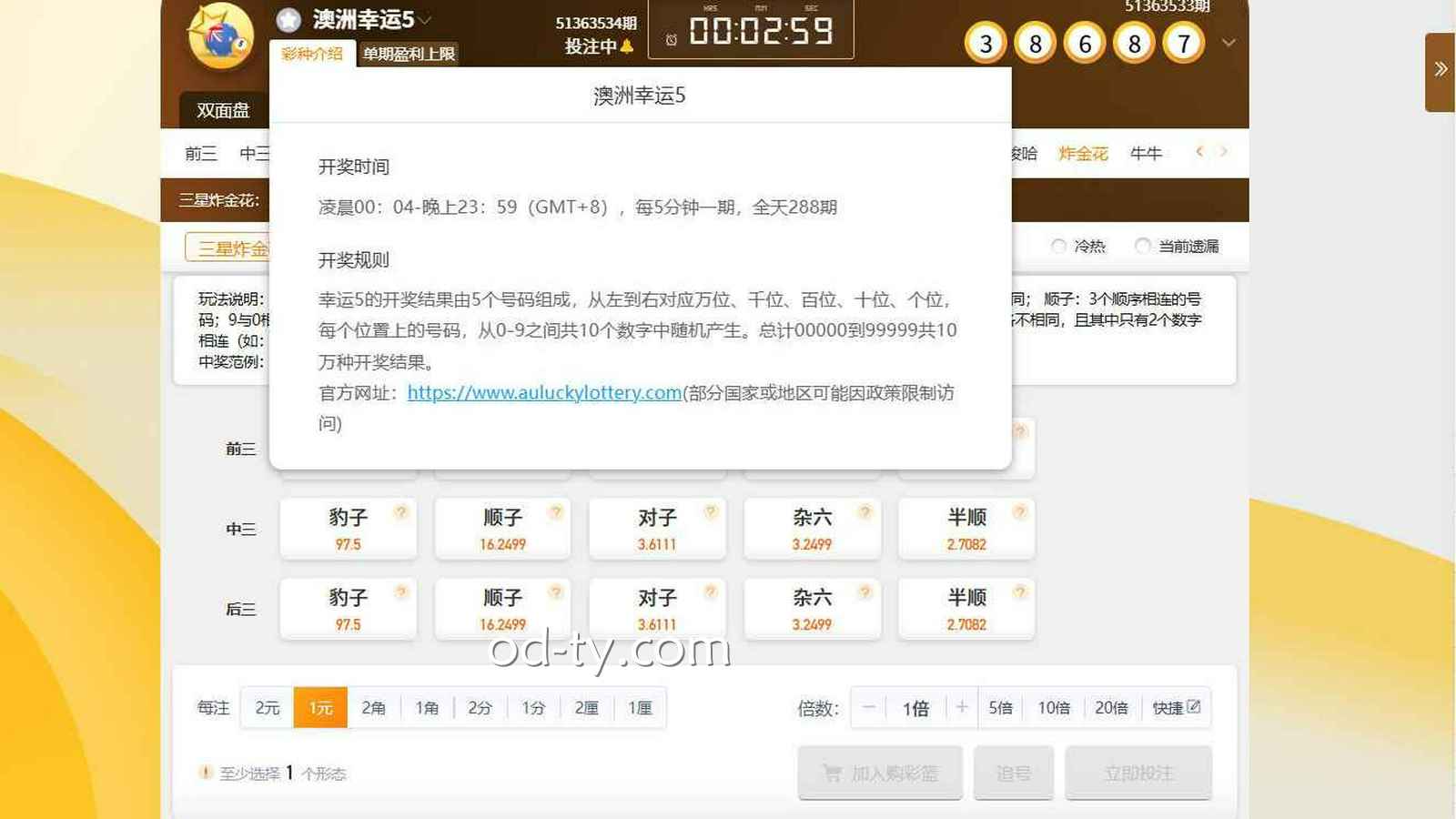Pick 杂六 in the 中三 row
Screen dimensions: 1456x819
click(x=812, y=529)
